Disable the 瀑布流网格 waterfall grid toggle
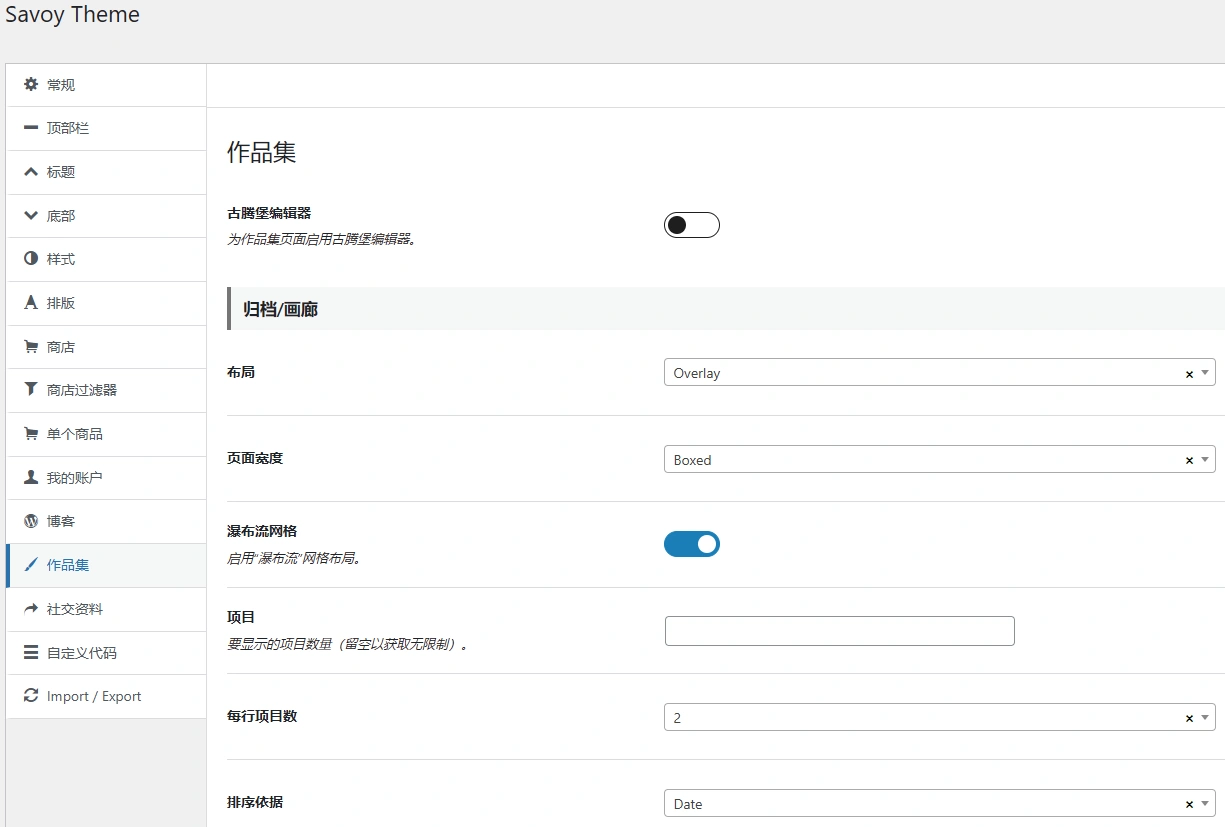 pos(691,543)
